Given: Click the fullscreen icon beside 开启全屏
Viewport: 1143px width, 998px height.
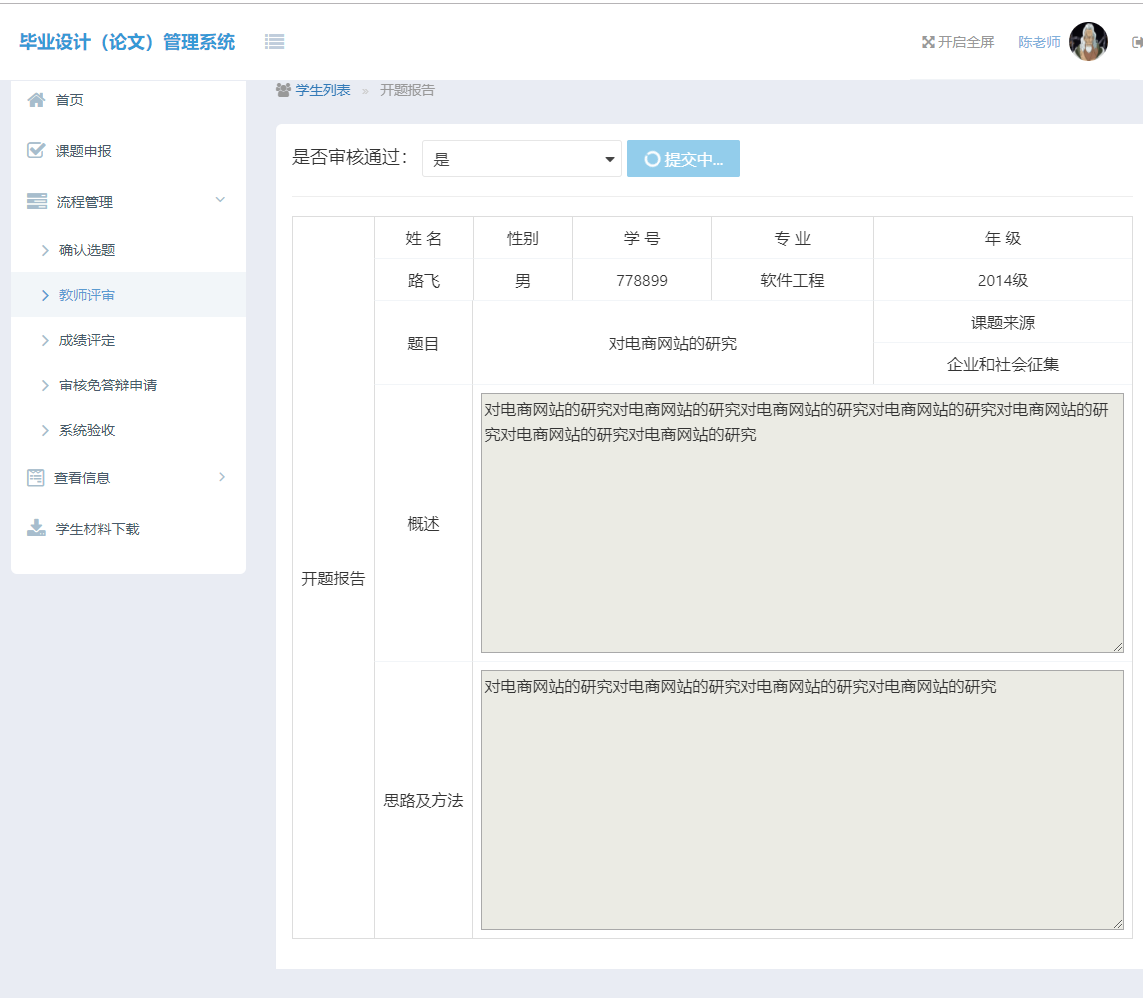Looking at the screenshot, I should click(928, 42).
